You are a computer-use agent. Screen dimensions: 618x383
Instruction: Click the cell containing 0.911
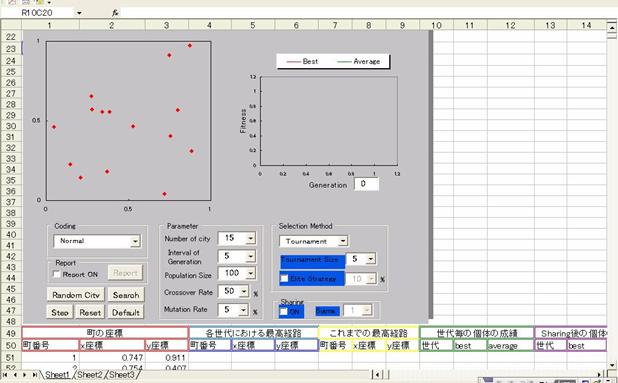pyautogui.click(x=167, y=357)
